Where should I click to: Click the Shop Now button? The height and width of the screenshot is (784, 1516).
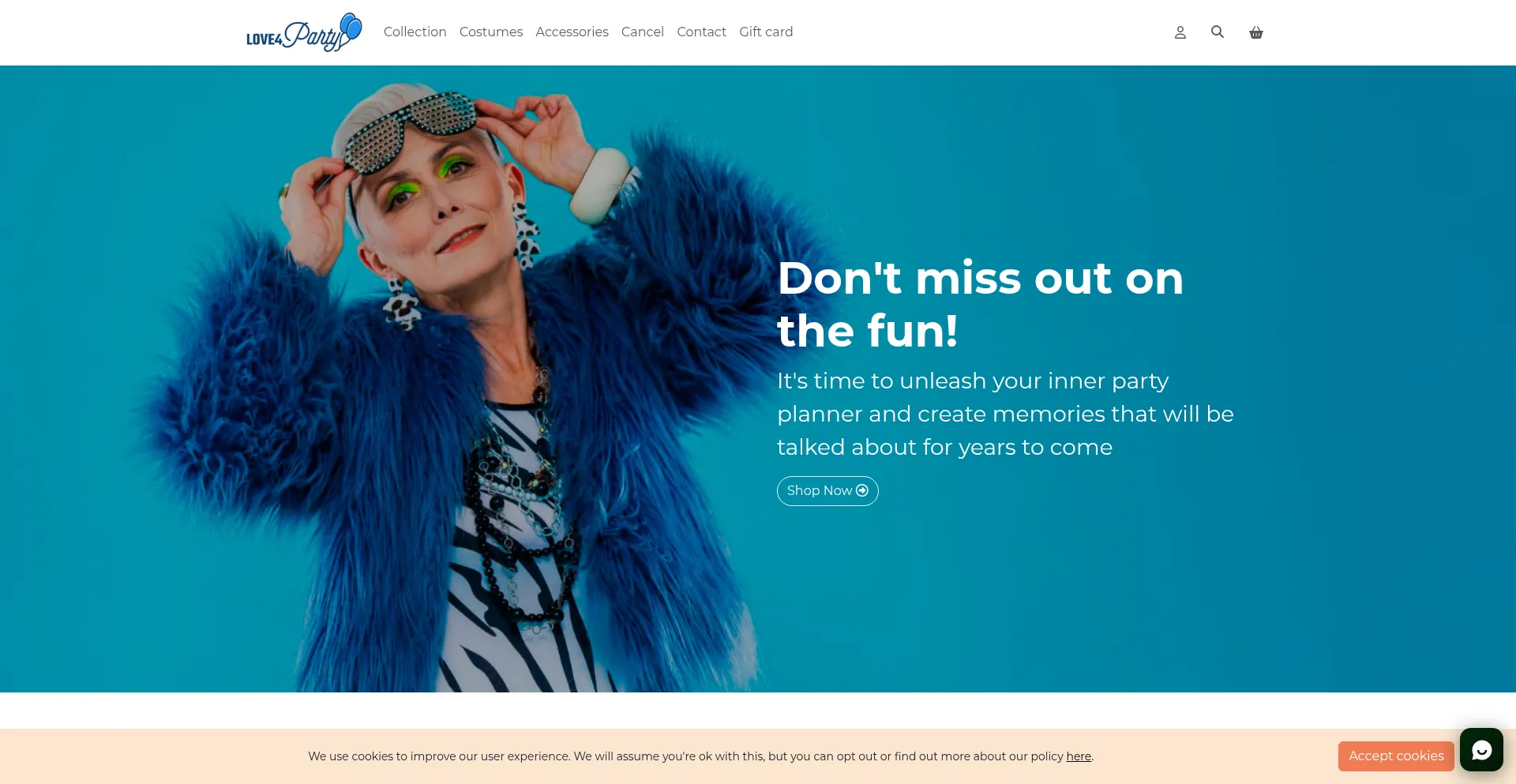pyautogui.click(x=827, y=490)
